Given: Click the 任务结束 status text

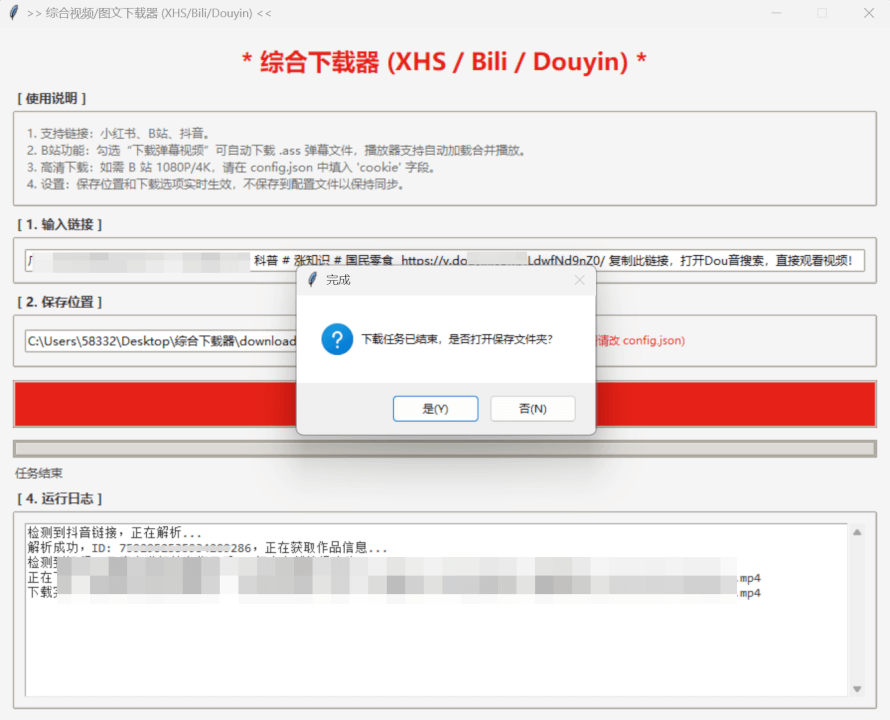Looking at the screenshot, I should click(x=39, y=473).
